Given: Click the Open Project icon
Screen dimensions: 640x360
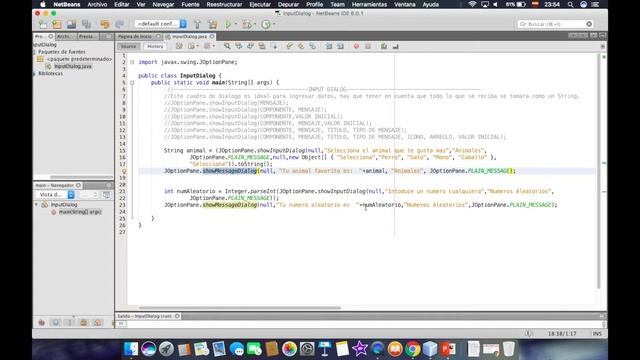Looking at the screenshot, I should coord(71,24).
